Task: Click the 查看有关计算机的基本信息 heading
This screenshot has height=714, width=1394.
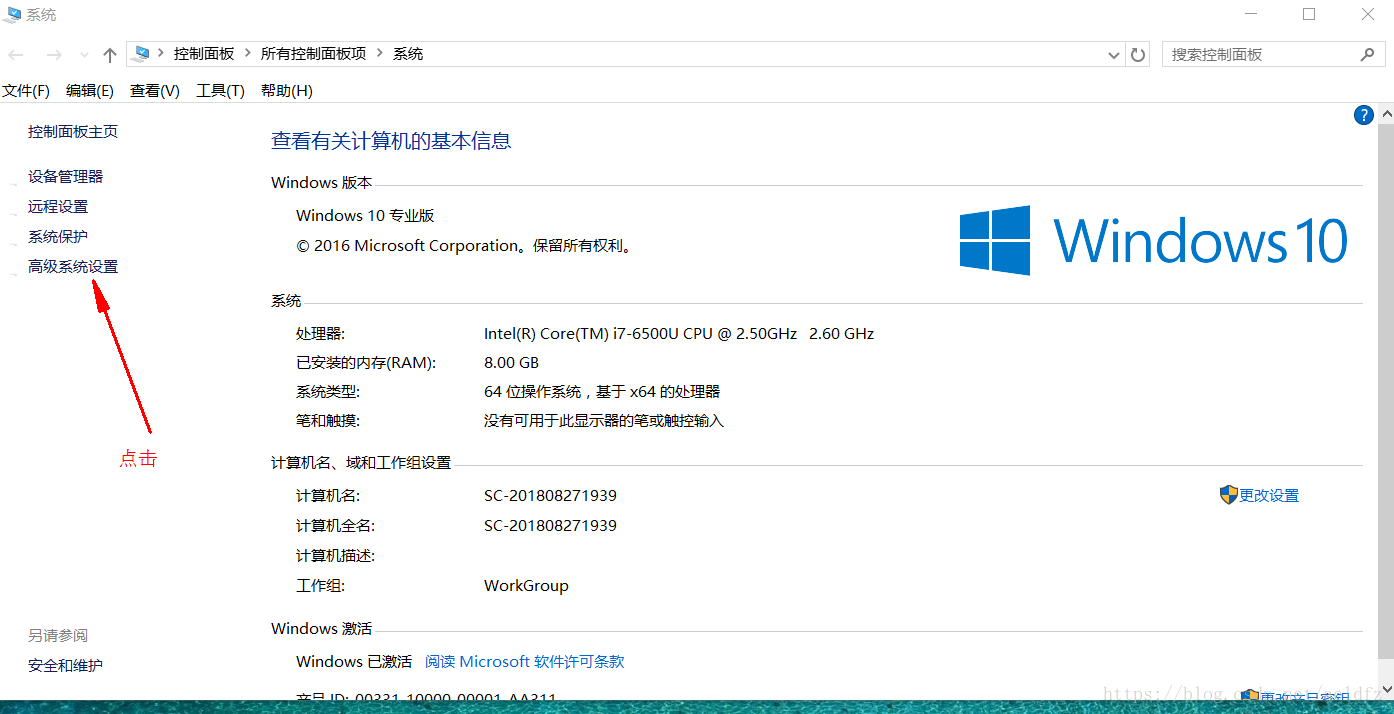Action: (x=391, y=141)
